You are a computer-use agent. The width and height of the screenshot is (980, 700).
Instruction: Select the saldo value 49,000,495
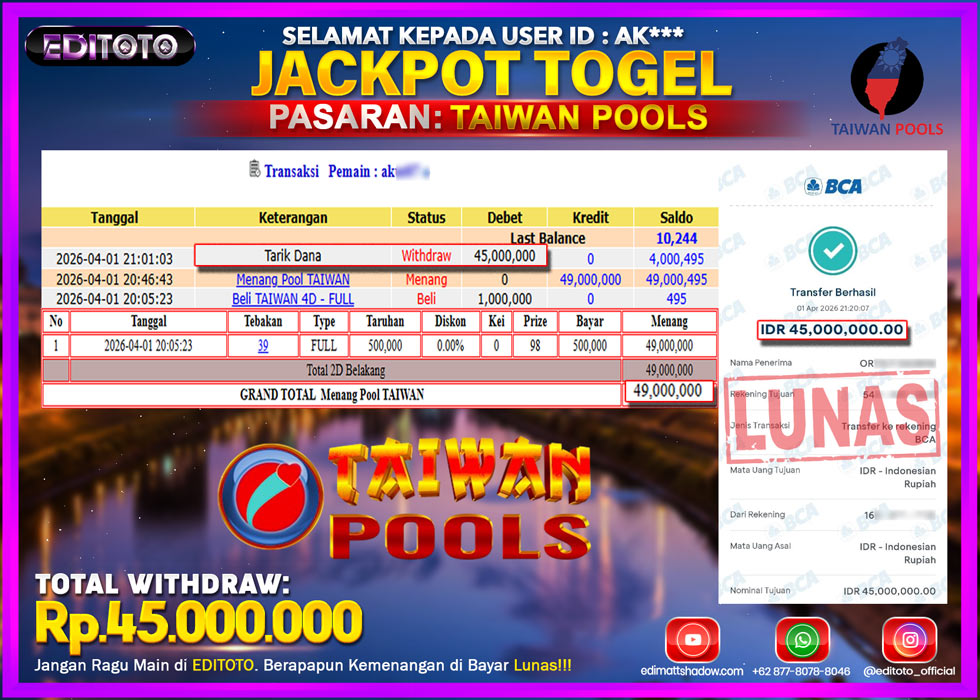(x=676, y=279)
